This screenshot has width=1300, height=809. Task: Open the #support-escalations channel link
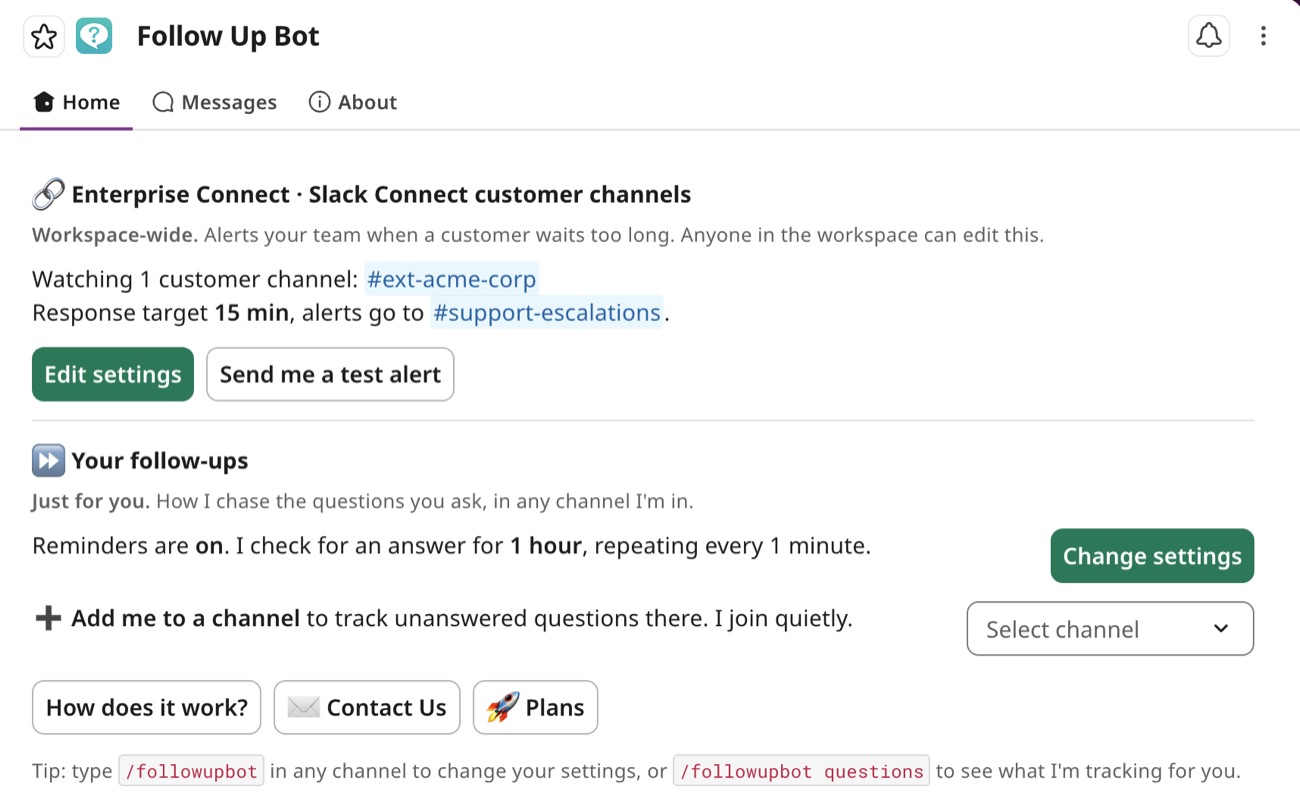(547, 313)
